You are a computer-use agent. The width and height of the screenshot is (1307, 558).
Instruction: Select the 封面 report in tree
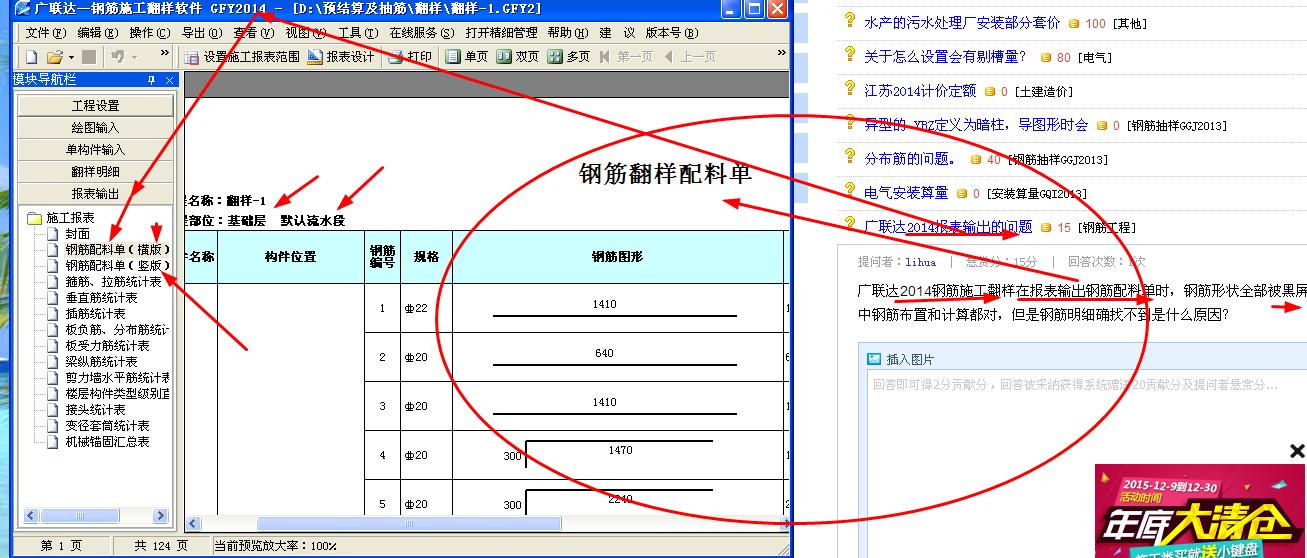point(77,233)
